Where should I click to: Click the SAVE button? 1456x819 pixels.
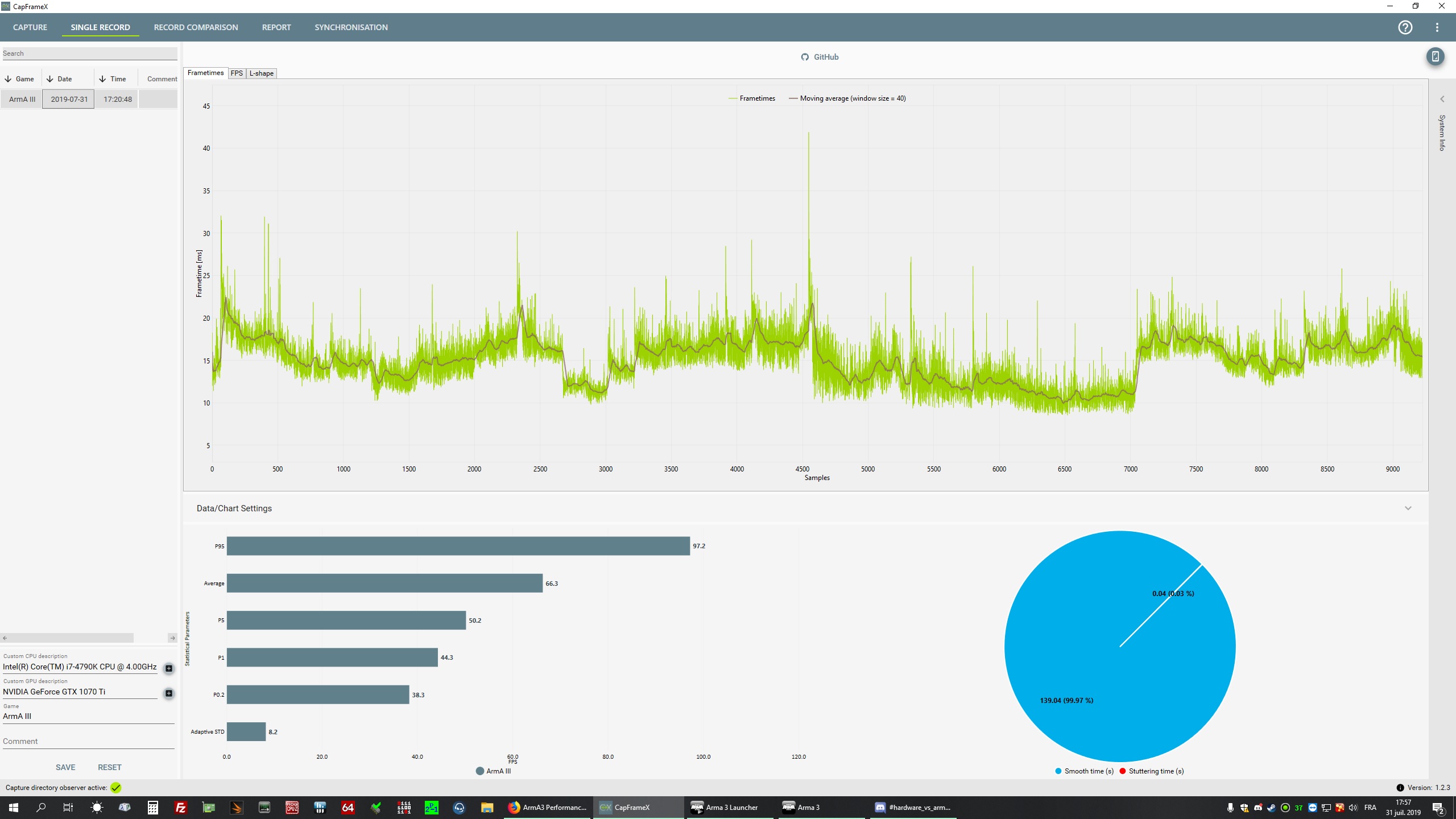(x=65, y=767)
